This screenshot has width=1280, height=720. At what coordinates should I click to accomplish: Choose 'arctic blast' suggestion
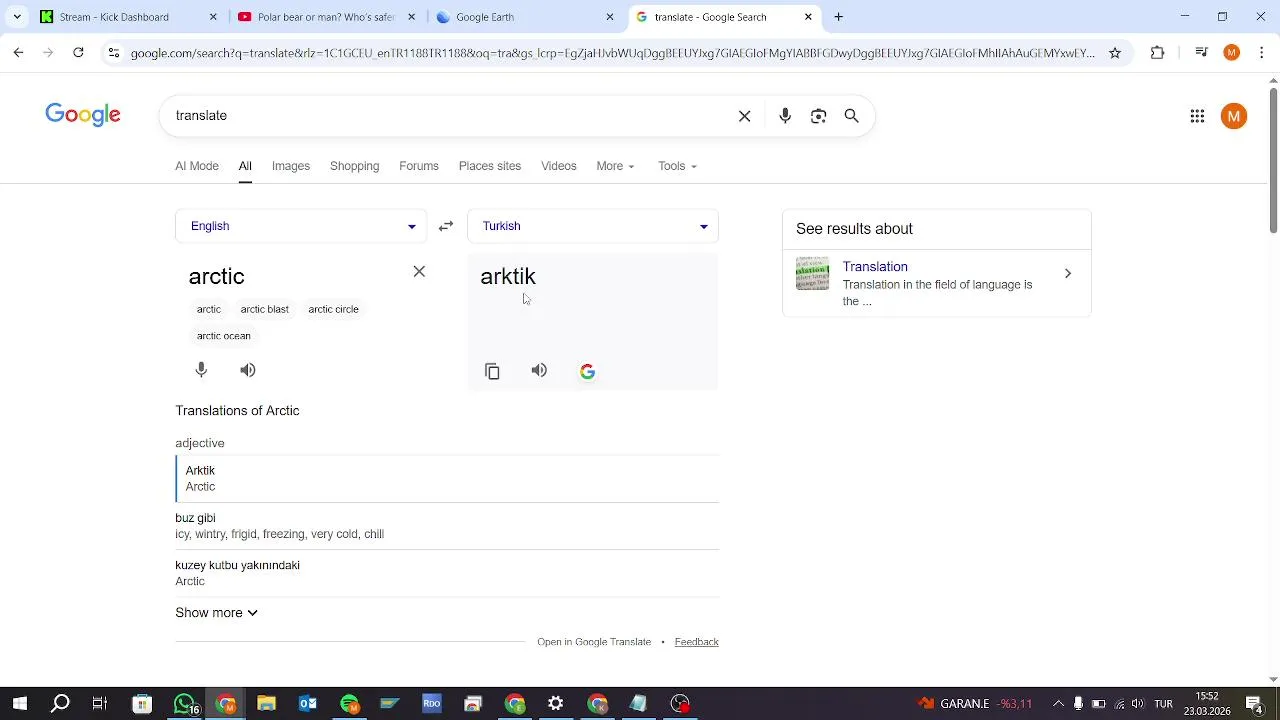pos(264,309)
